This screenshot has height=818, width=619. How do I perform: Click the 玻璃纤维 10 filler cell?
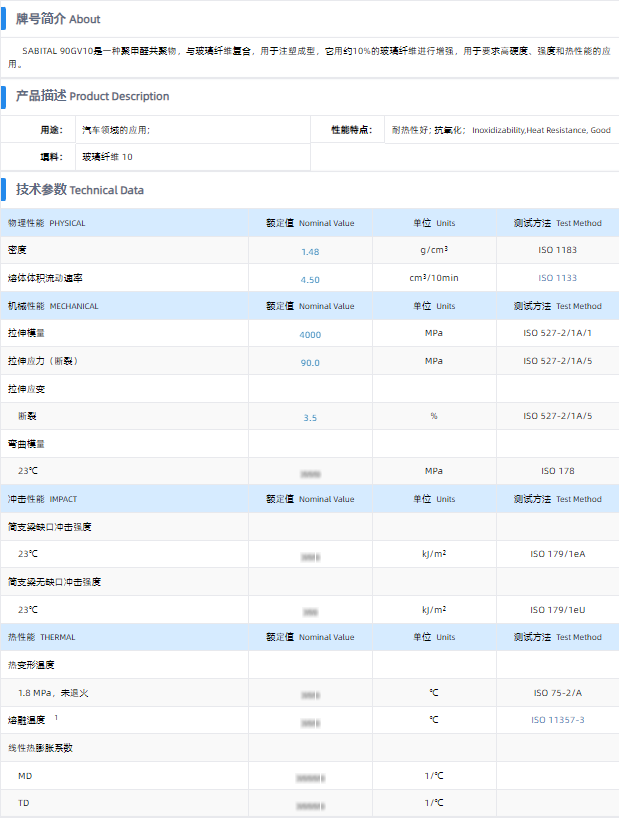tap(107, 157)
